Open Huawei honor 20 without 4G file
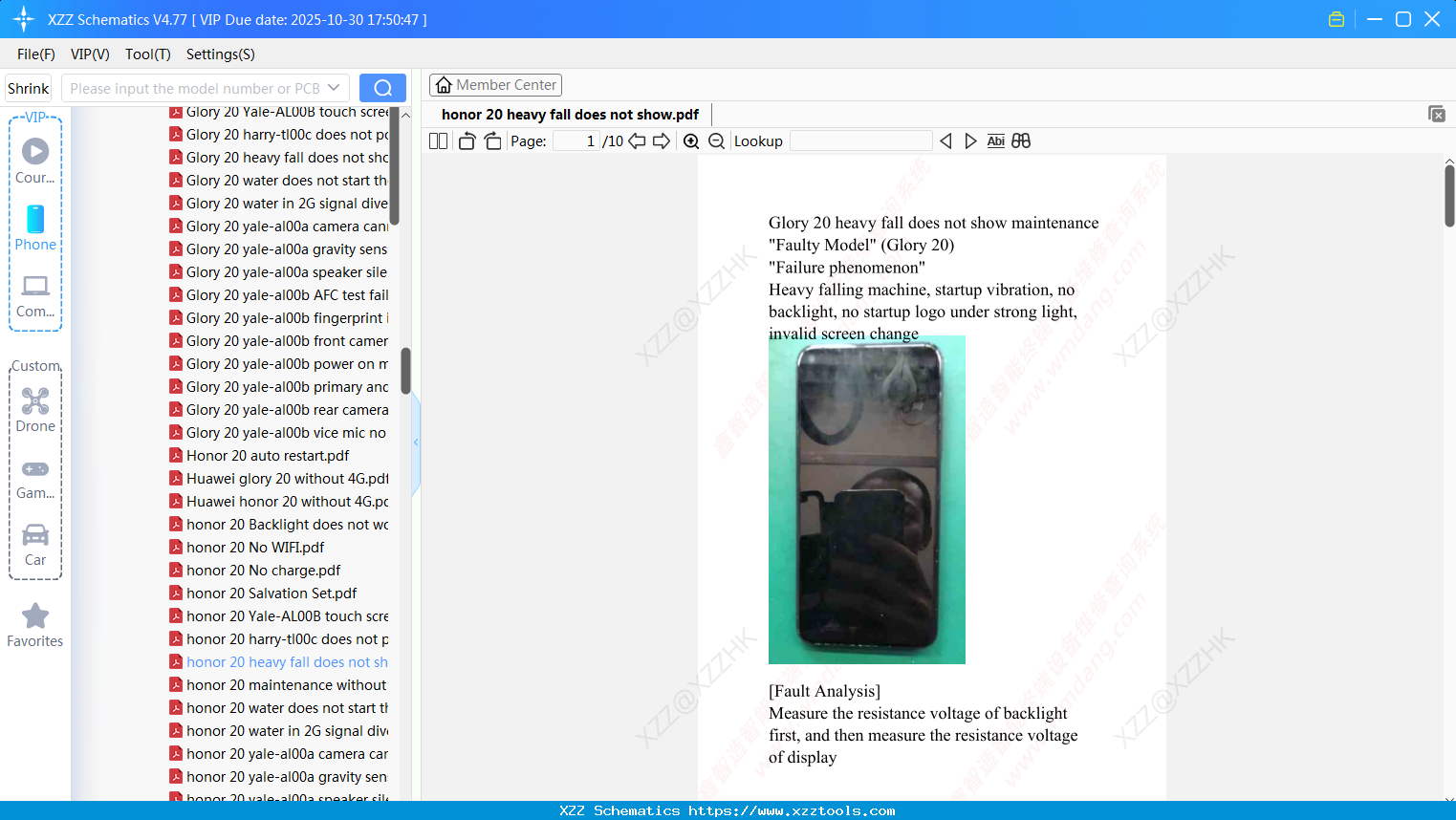The height and width of the screenshot is (820, 1456). tap(279, 502)
